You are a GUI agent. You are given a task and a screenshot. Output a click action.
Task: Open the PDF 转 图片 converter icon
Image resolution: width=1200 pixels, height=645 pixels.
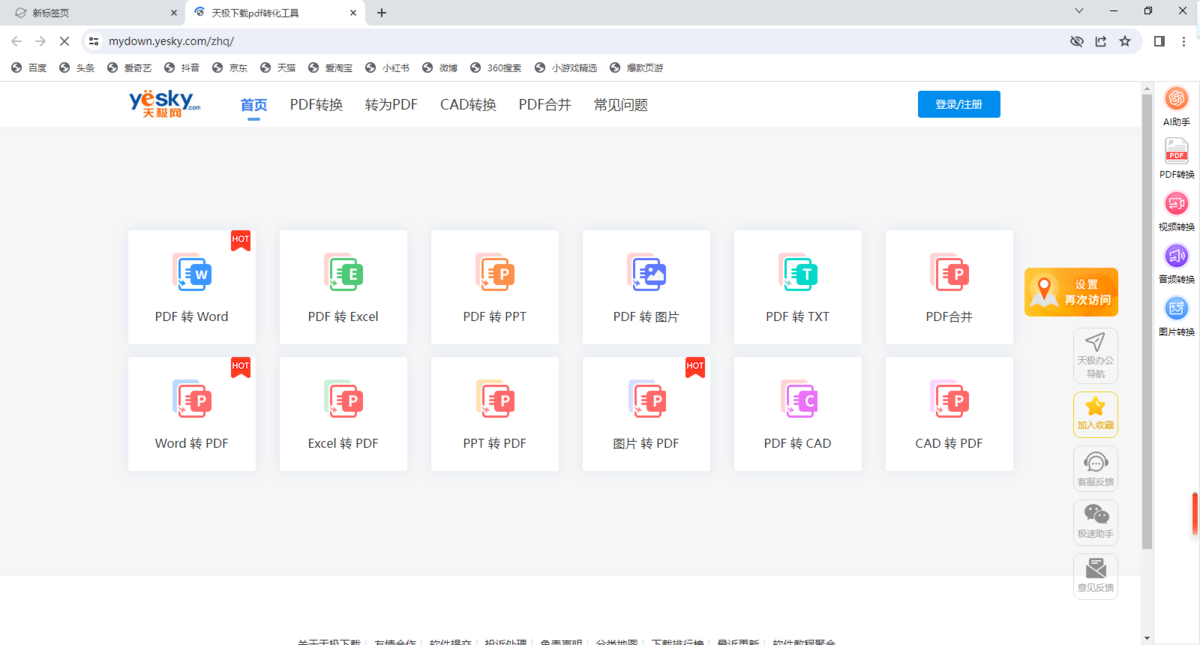646,273
